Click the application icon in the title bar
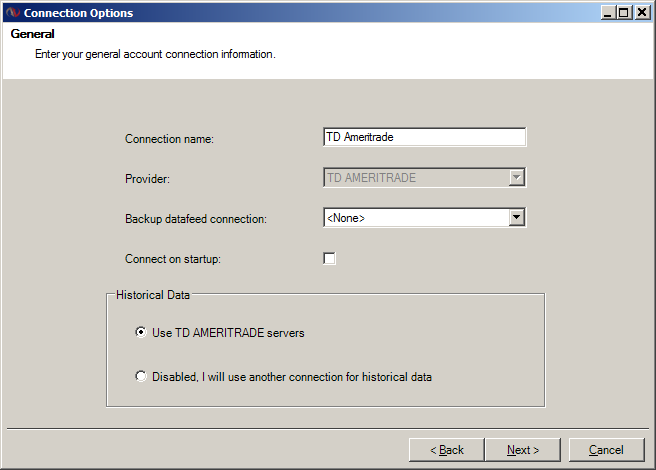 [12, 13]
